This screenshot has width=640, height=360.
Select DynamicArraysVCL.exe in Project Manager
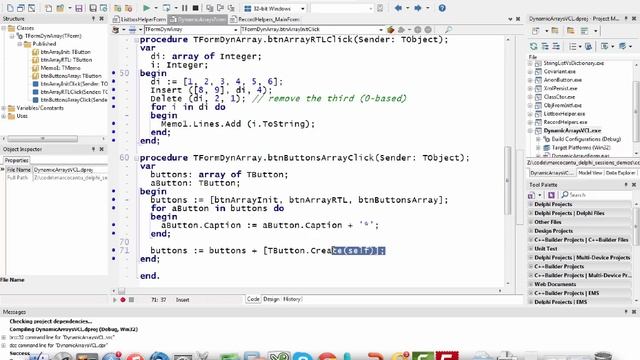[x=572, y=131]
